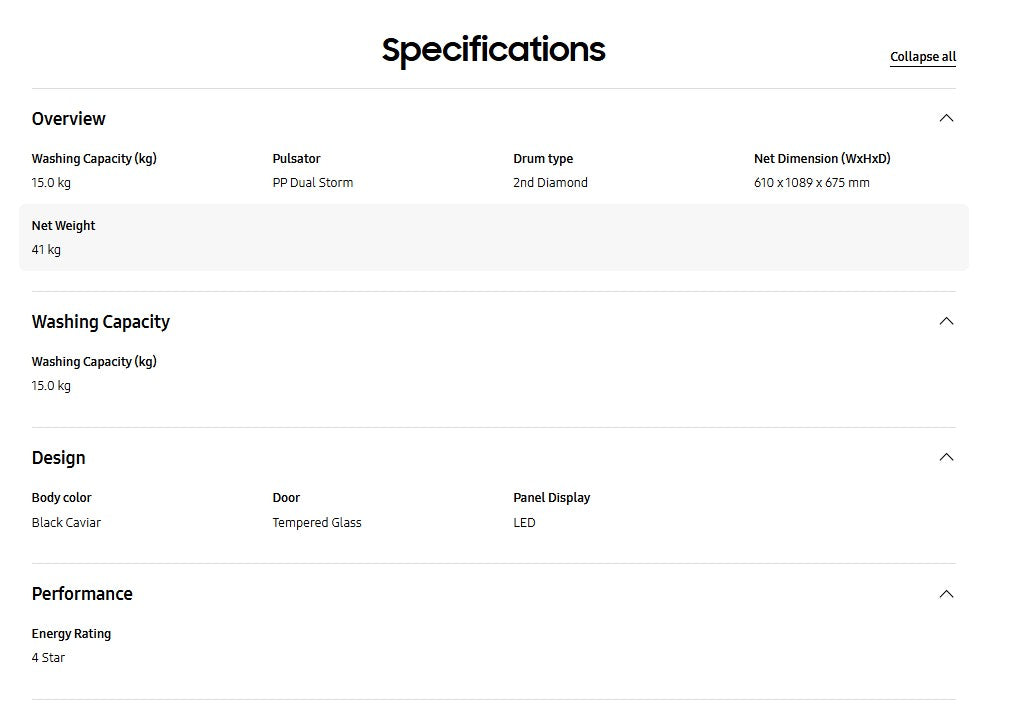
Task: Collapse the Performance section chevron
Action: [946, 594]
